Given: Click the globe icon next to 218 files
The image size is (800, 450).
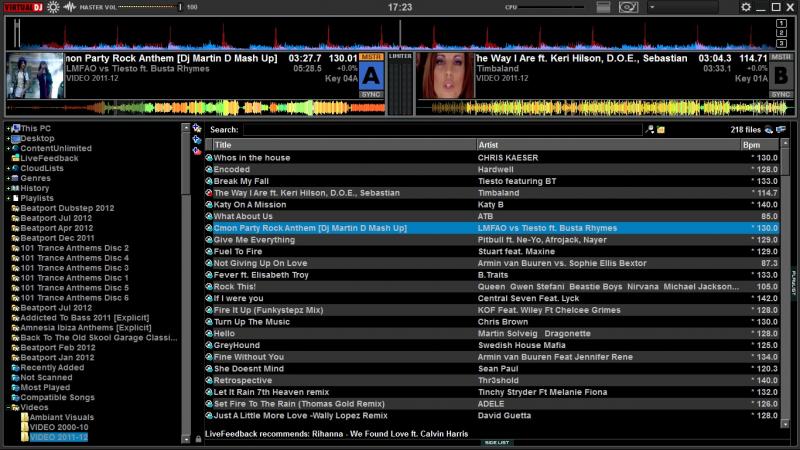Looking at the screenshot, I should click(769, 130).
